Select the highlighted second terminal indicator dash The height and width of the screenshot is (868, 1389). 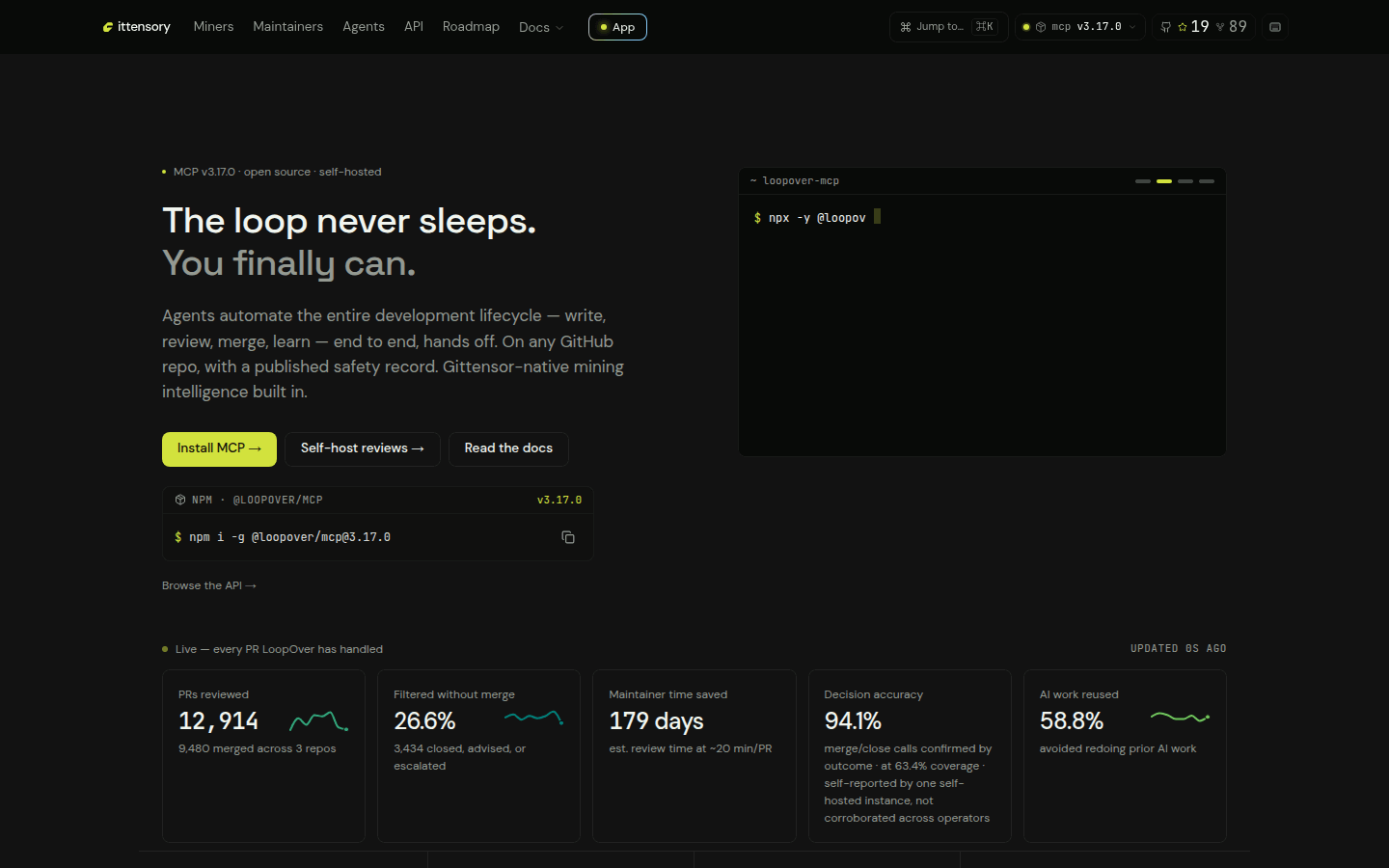tap(1164, 181)
